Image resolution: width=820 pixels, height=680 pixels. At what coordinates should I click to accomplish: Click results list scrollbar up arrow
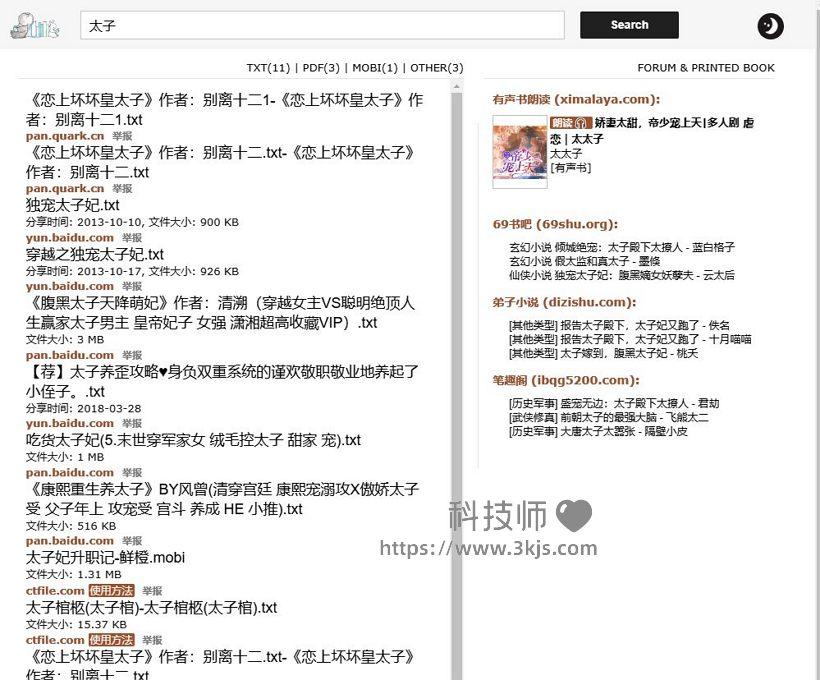(457, 86)
